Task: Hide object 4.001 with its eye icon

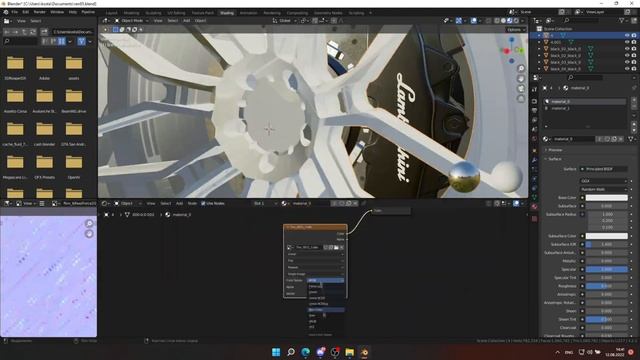Action: point(627,42)
